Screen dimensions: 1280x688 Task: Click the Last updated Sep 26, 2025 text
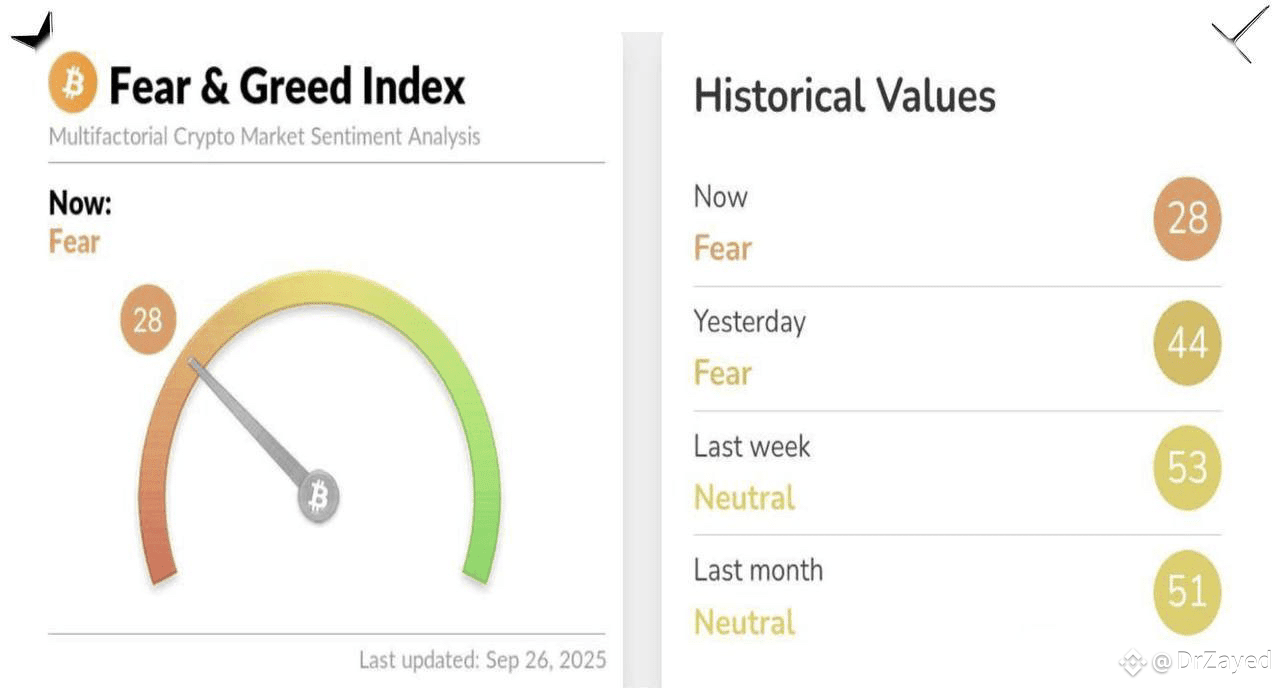tap(482, 661)
